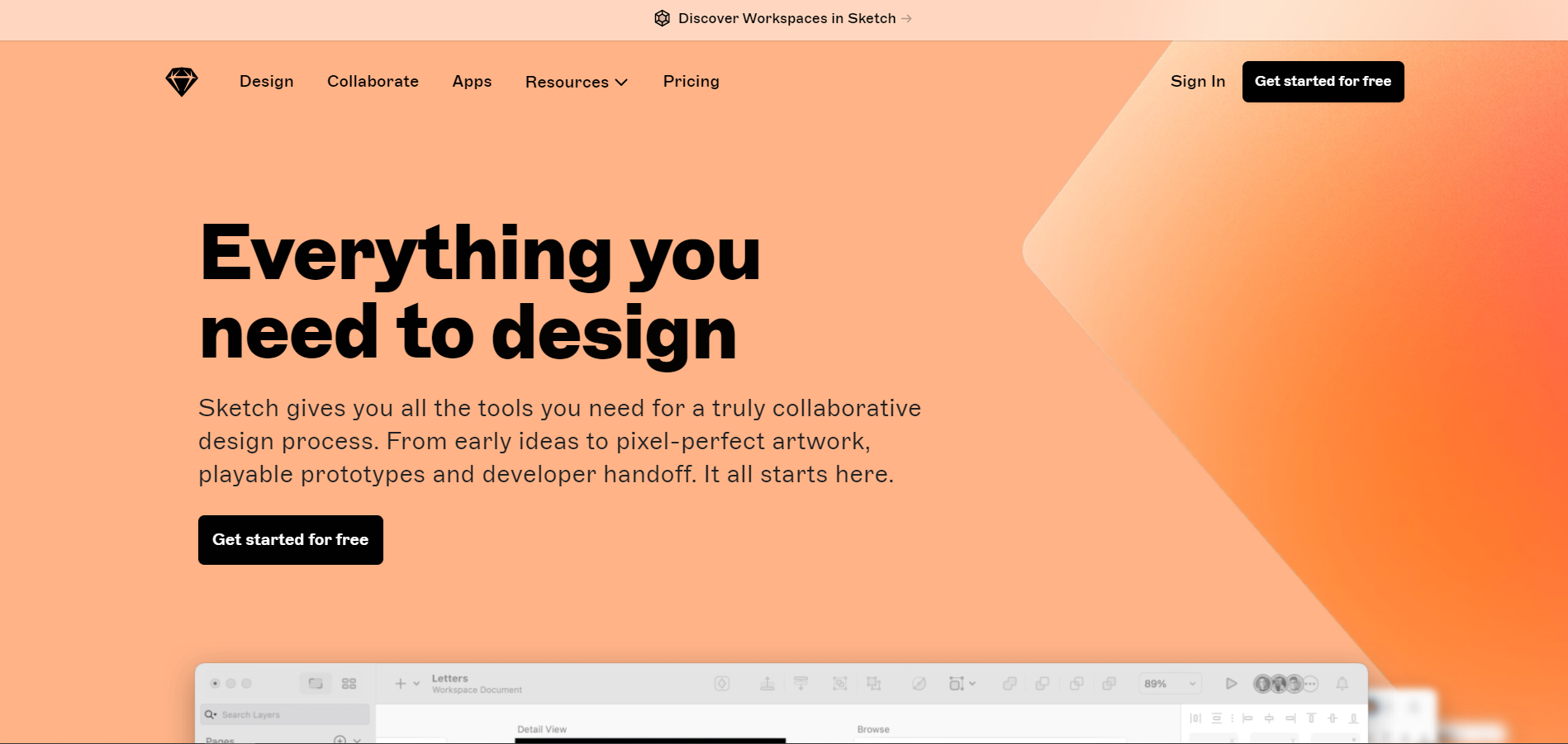This screenshot has height=744, width=1568.
Task: Click the align left edges icon
Action: click(x=1247, y=718)
